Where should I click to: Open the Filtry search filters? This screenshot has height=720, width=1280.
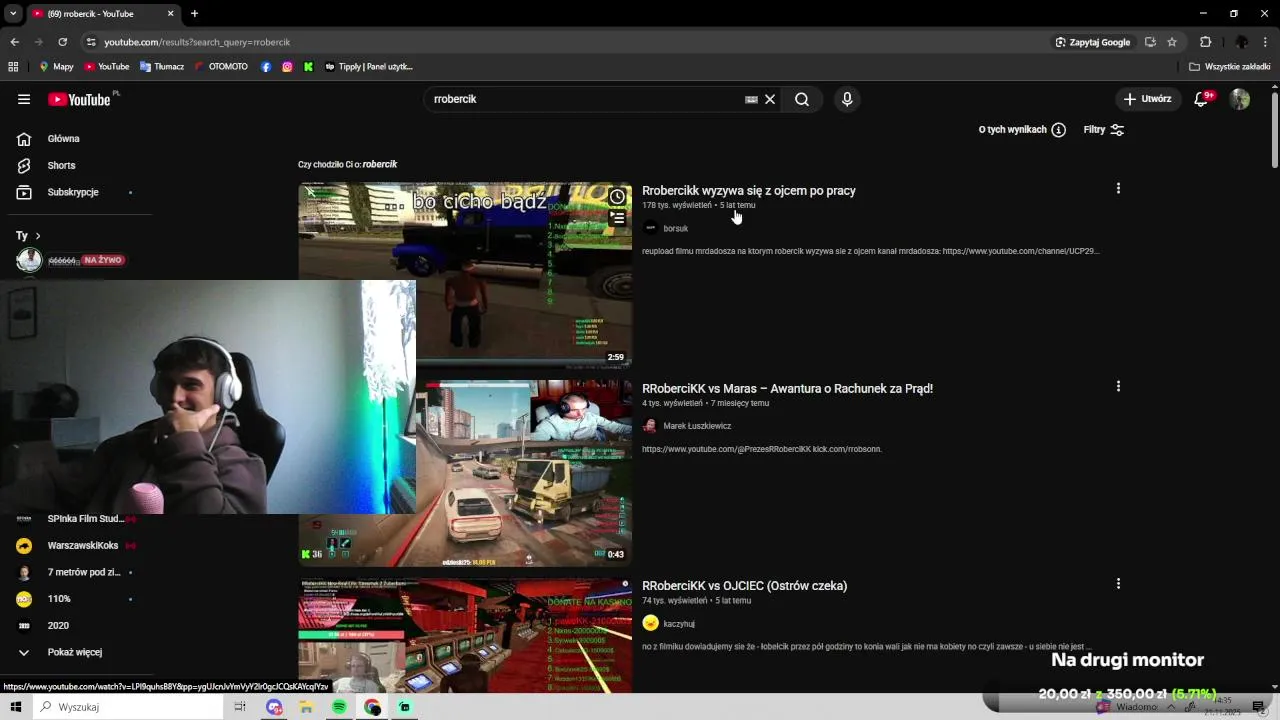coord(1104,130)
